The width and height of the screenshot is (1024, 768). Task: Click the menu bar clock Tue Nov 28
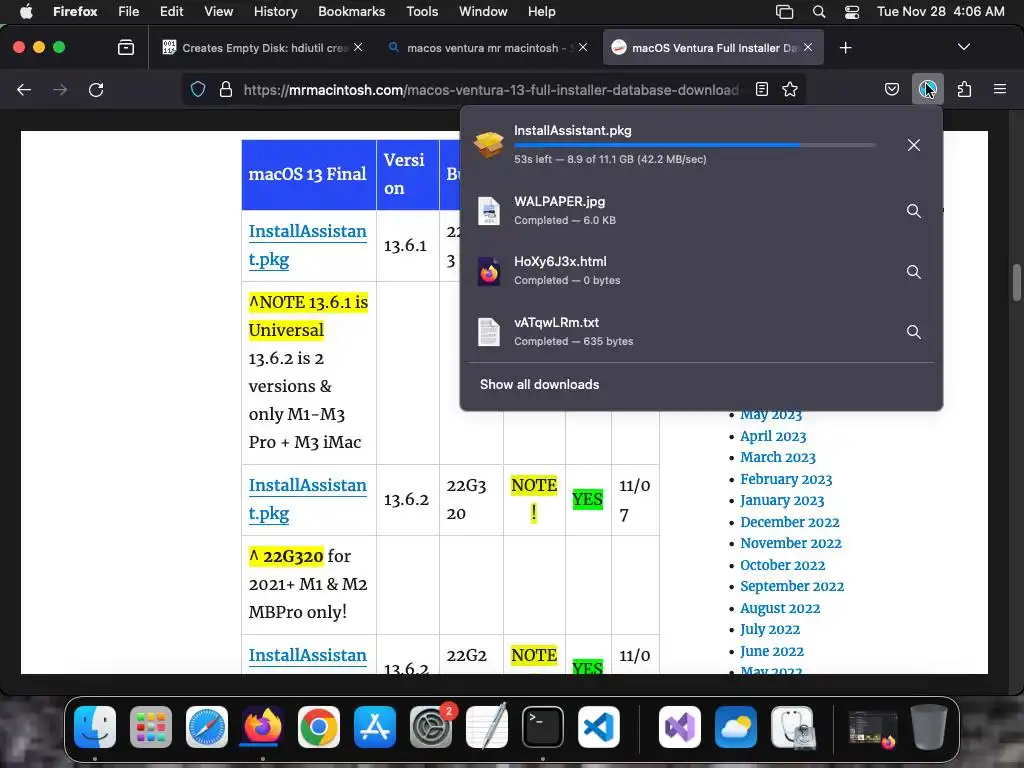point(940,12)
